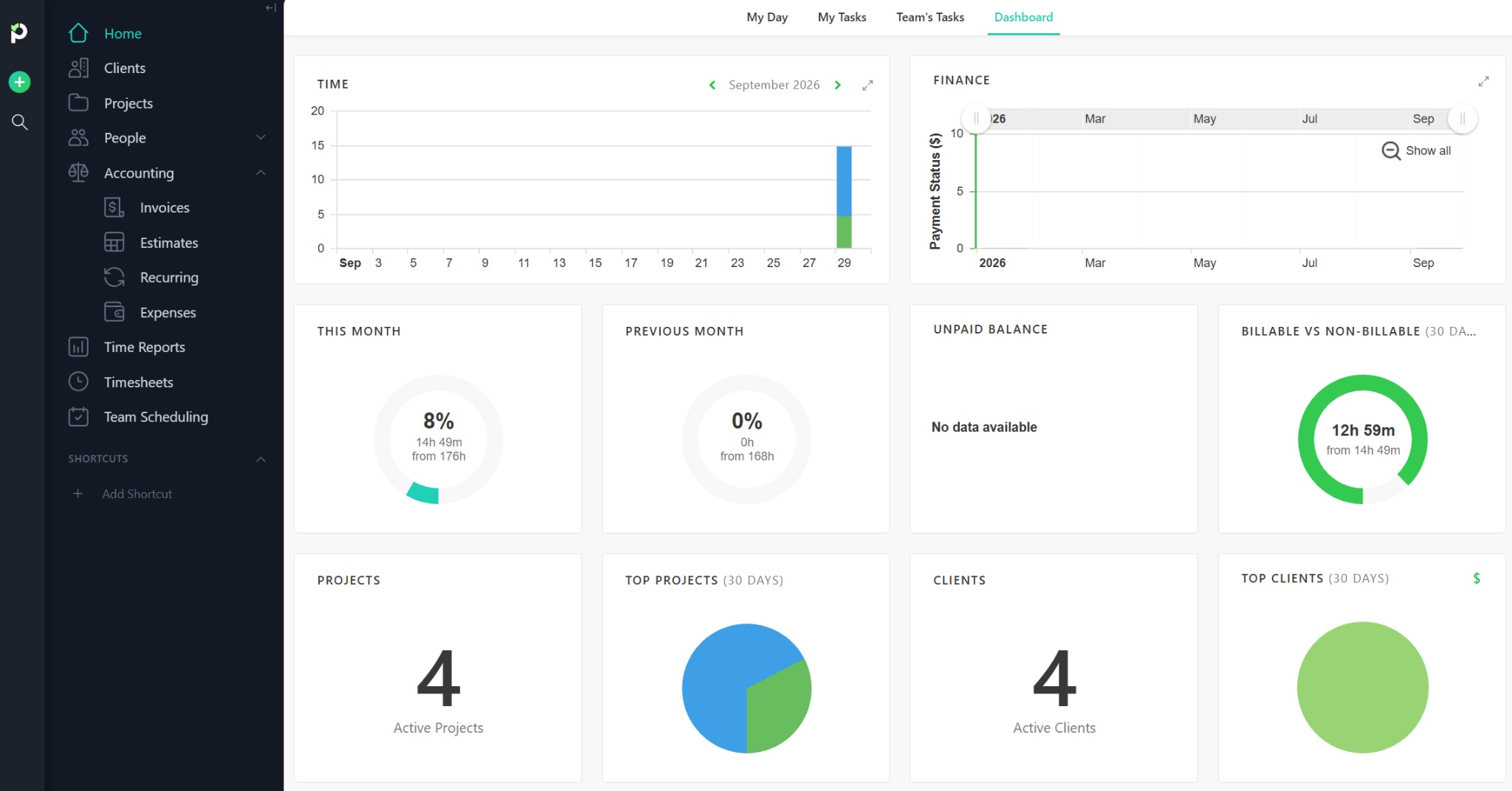Click the green plus add button
Image resolution: width=1512 pixels, height=791 pixels.
click(x=19, y=82)
